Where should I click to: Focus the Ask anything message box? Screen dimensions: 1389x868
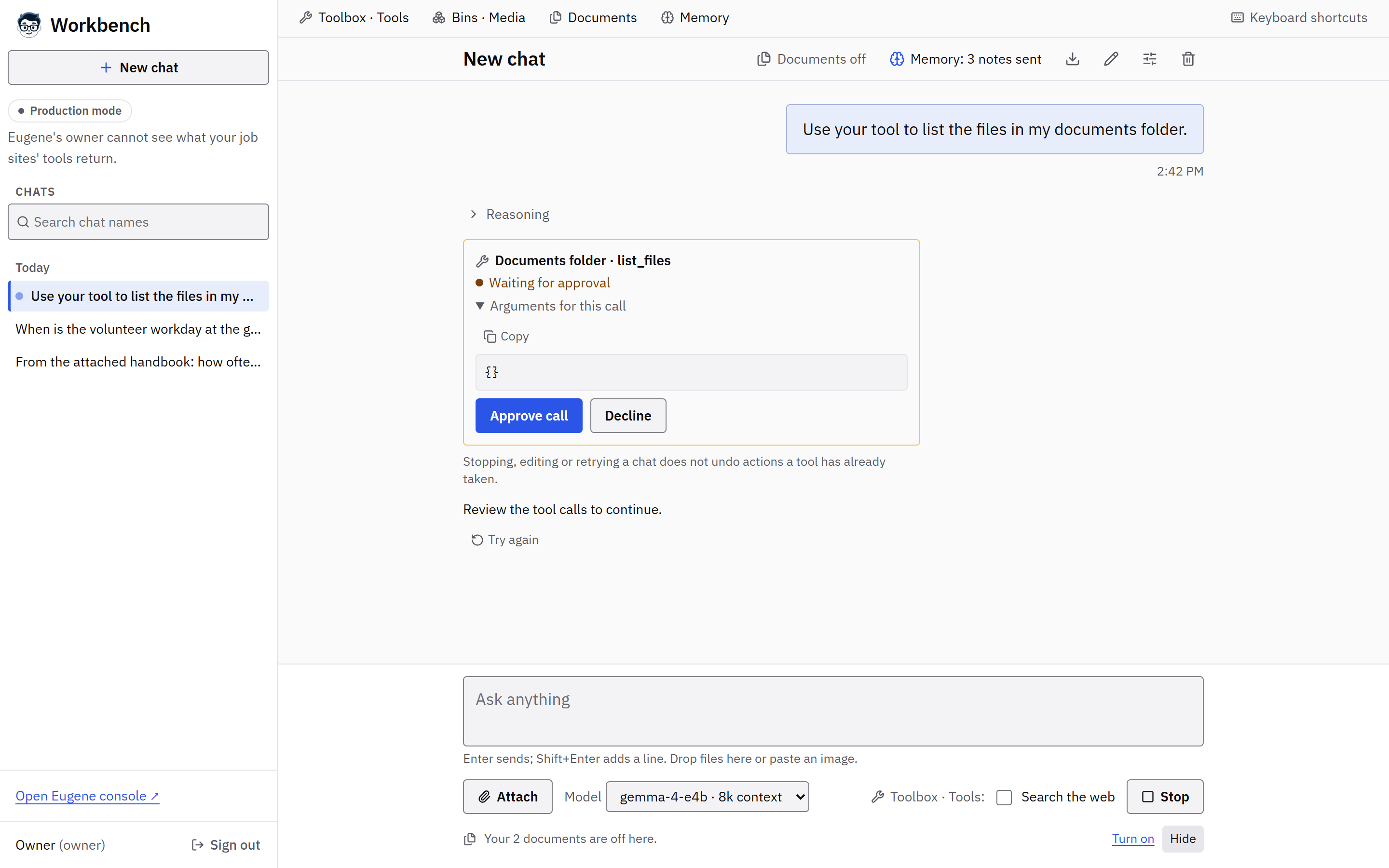pyautogui.click(x=833, y=711)
